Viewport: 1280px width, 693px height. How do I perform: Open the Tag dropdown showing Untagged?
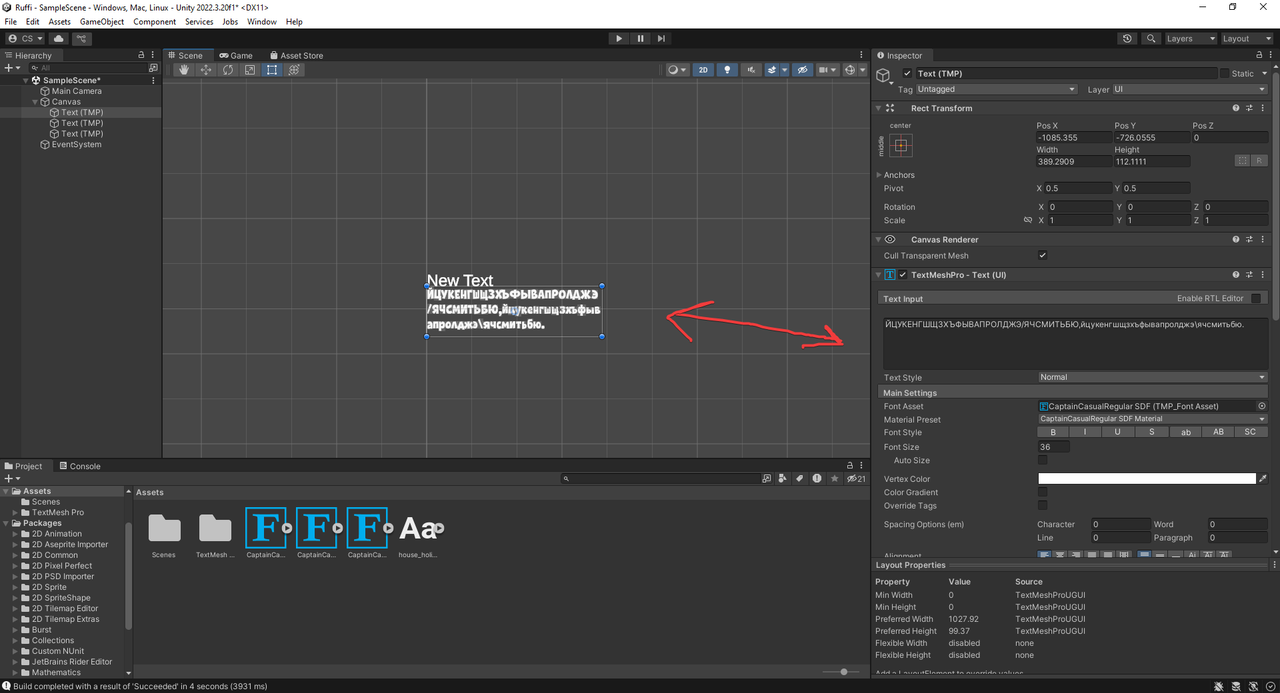[x=996, y=89]
